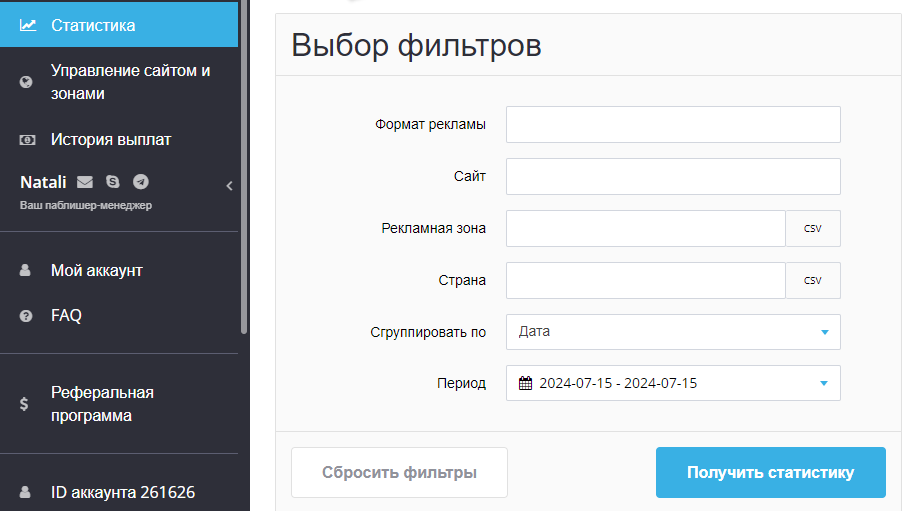Click CSV button next to Рекламная зона

[x=813, y=228]
